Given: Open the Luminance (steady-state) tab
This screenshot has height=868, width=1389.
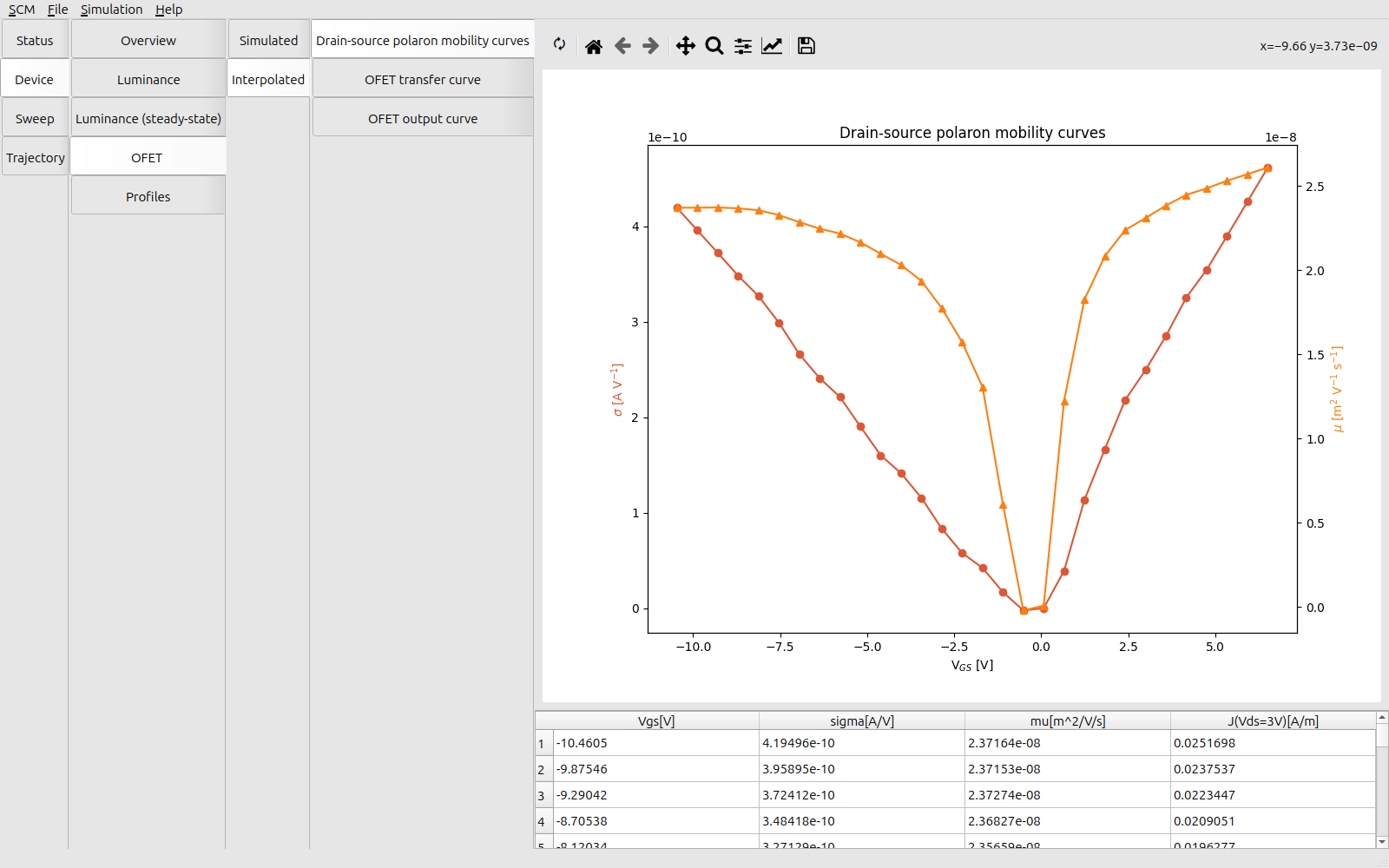Looking at the screenshot, I should [x=148, y=119].
